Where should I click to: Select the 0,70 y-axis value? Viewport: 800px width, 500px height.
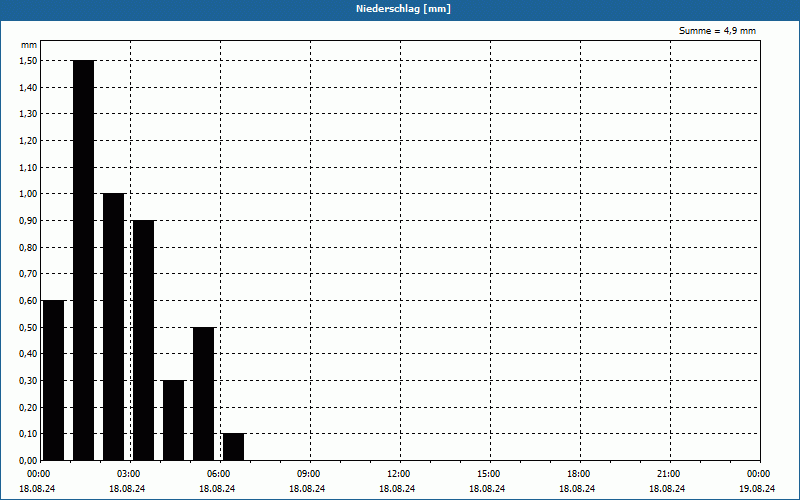28,274
